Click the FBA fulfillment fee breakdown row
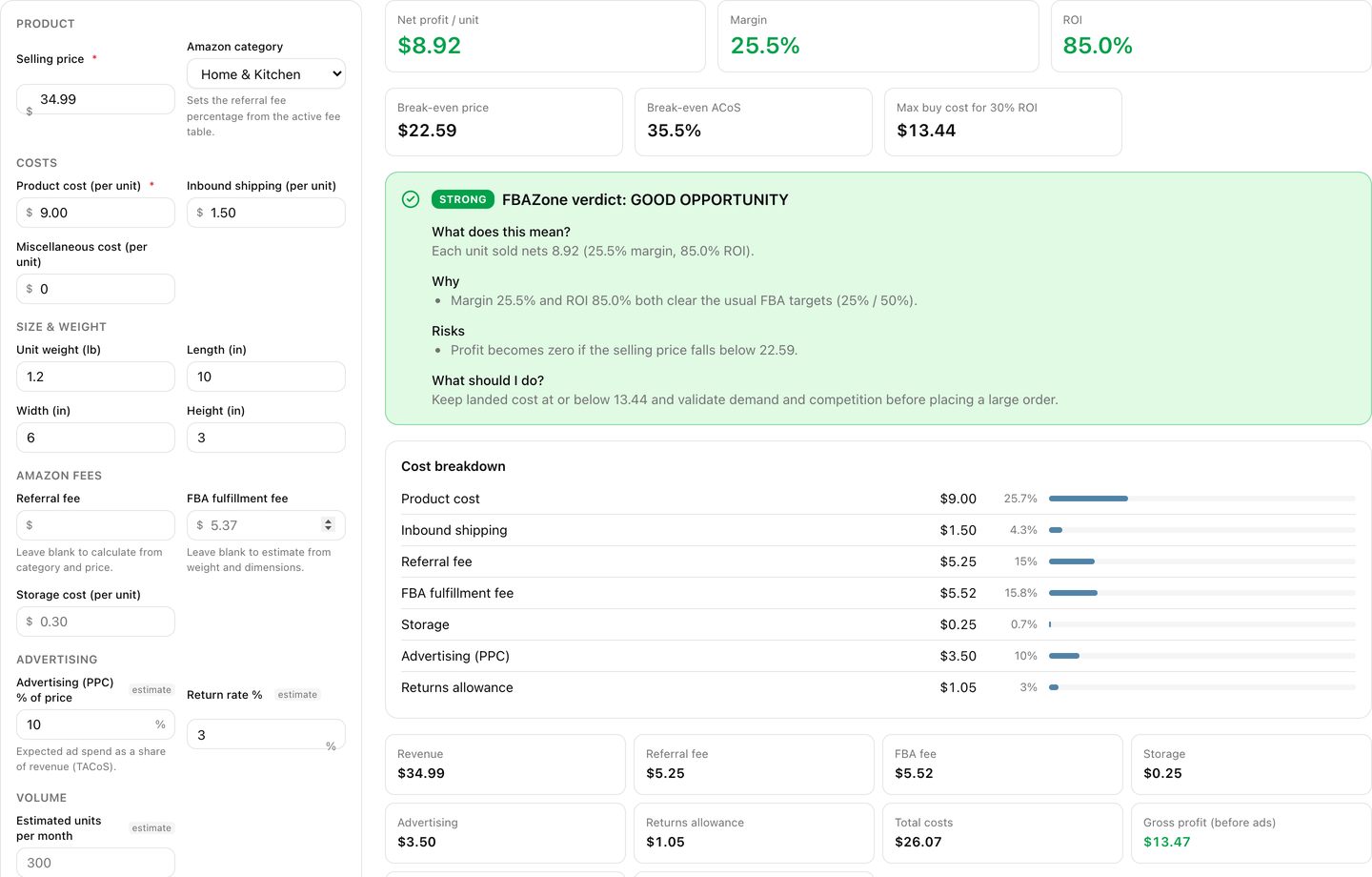1372x877 pixels. tap(878, 593)
